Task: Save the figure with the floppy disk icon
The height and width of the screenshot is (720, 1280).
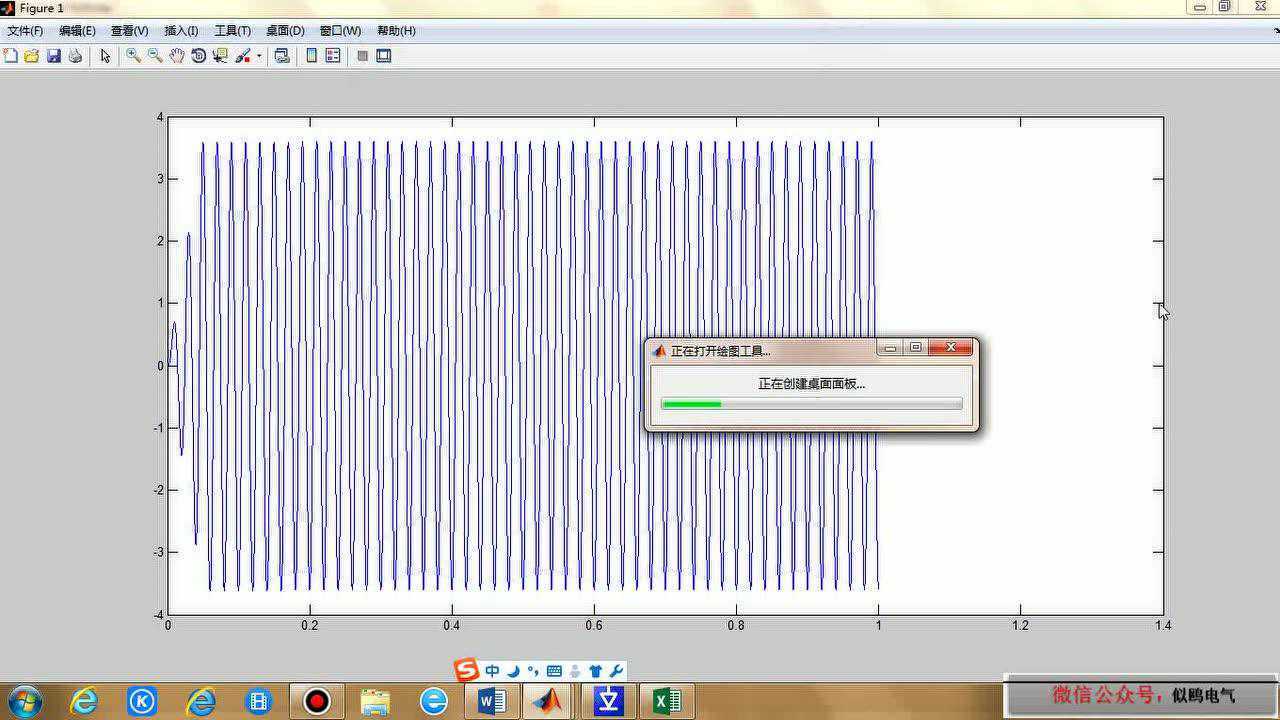Action: click(x=54, y=56)
